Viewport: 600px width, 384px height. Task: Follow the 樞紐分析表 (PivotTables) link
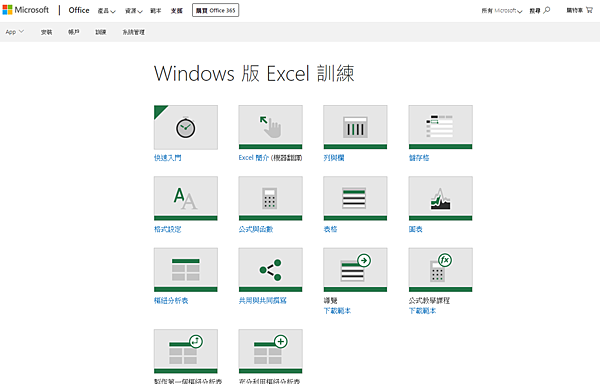click(x=171, y=301)
